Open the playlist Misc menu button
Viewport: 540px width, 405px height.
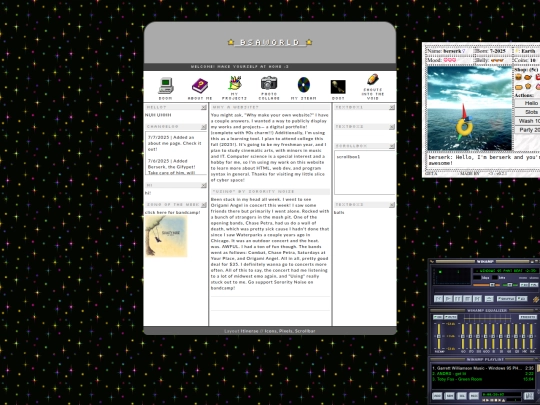[474, 396]
